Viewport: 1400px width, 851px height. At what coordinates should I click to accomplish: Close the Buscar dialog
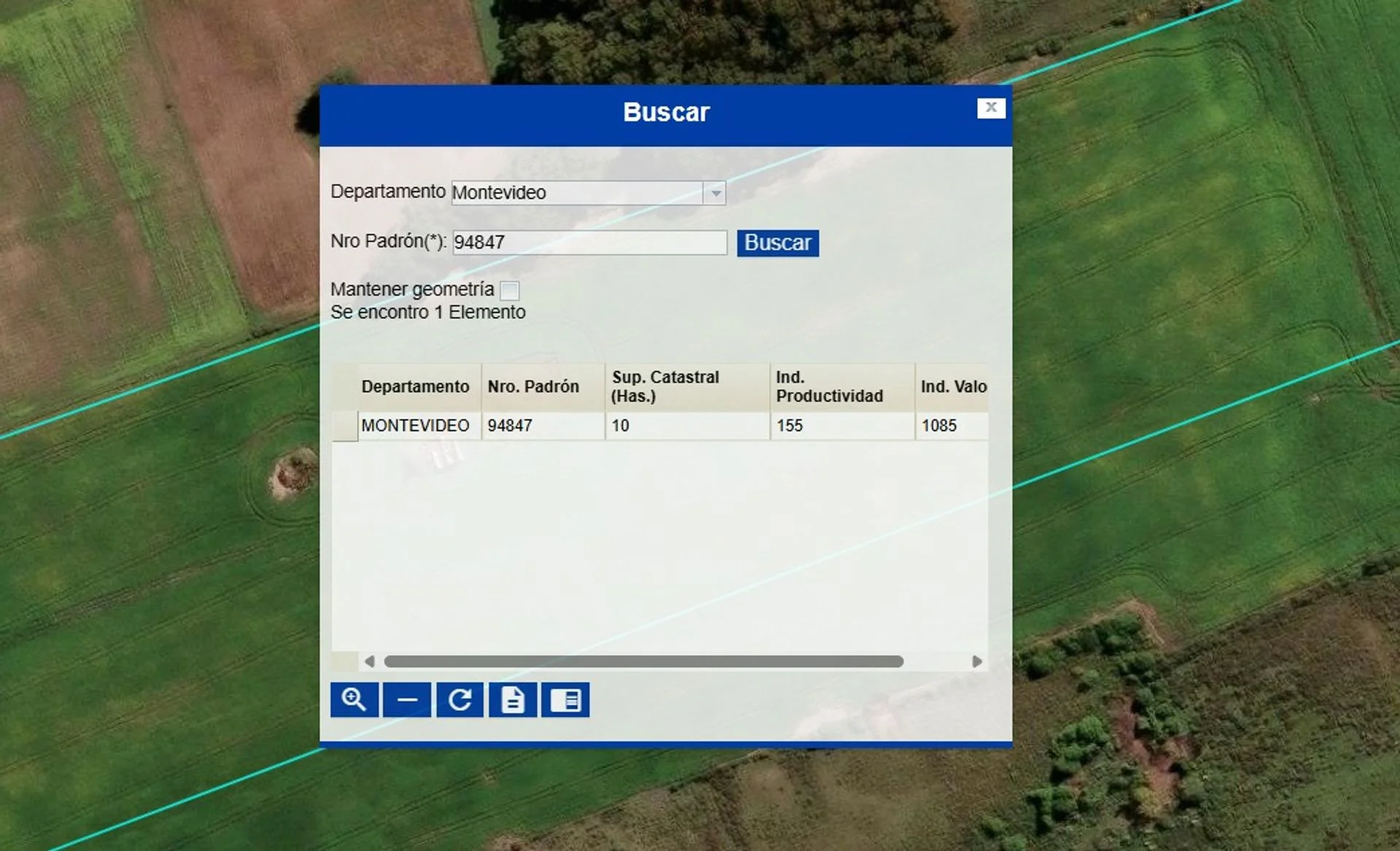click(991, 108)
